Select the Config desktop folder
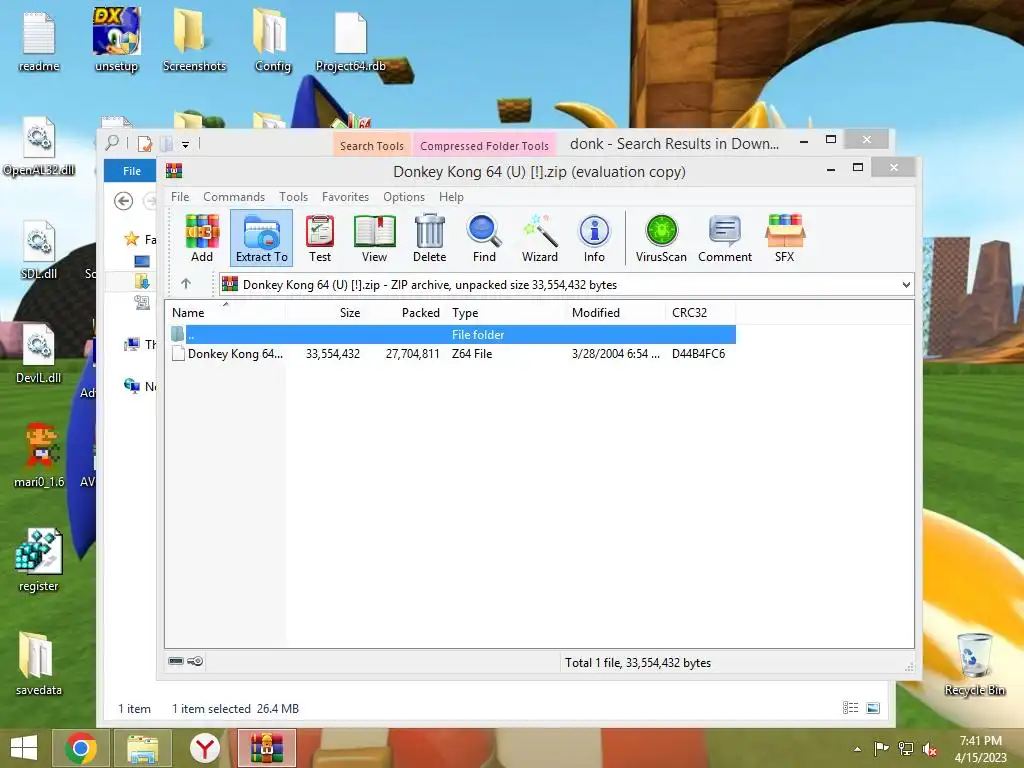Image resolution: width=1024 pixels, height=768 pixels. pos(272,39)
